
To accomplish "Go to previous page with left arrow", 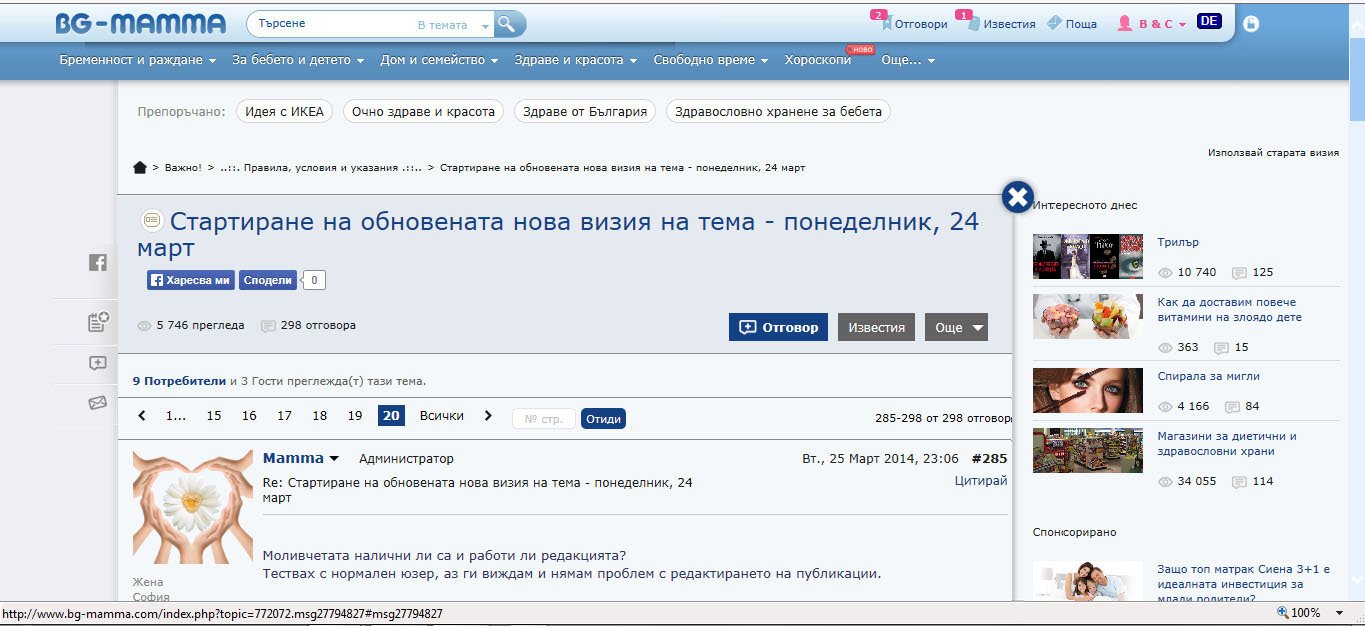I will point(142,416).
